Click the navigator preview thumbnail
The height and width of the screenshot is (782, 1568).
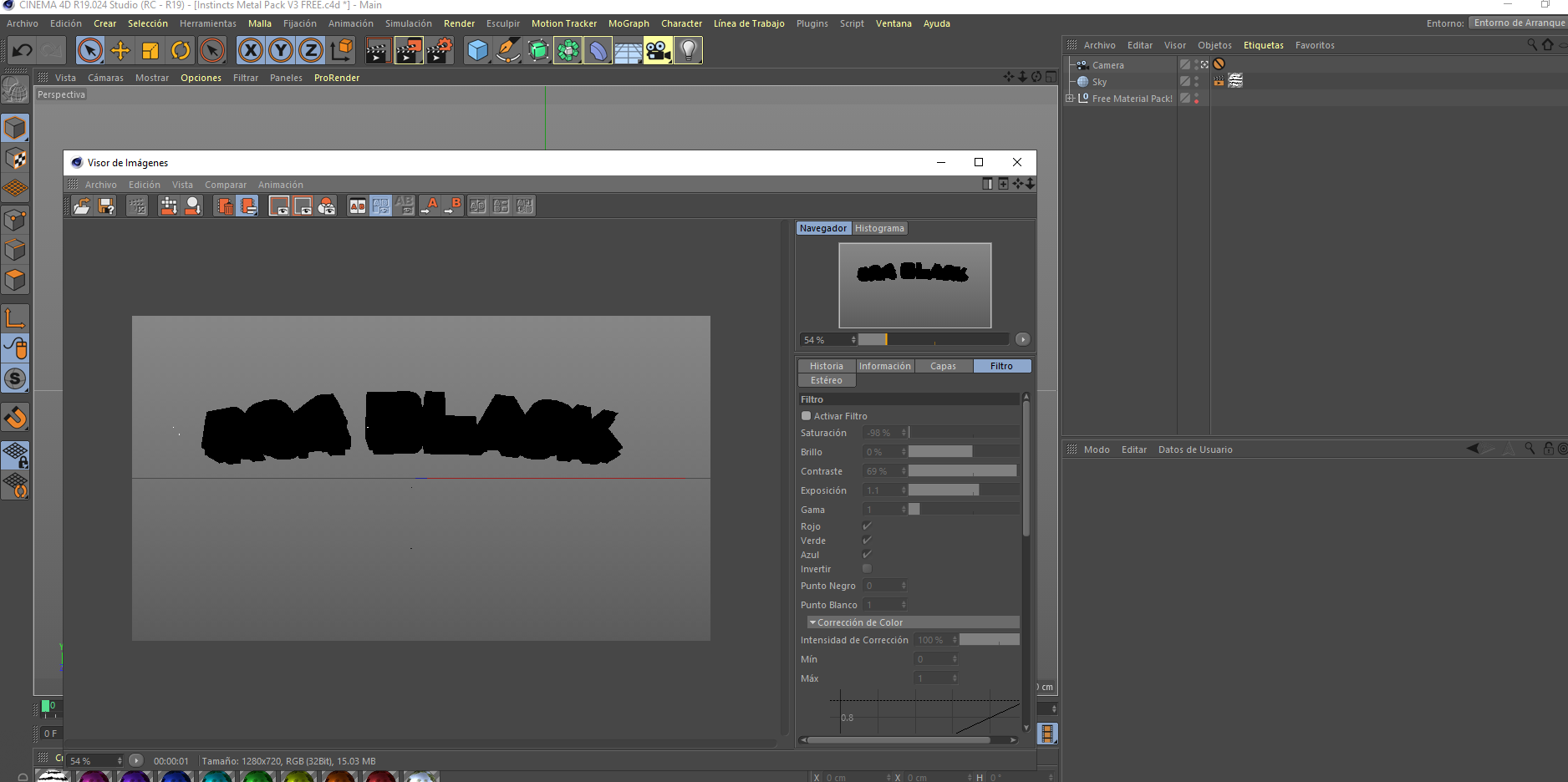[914, 285]
